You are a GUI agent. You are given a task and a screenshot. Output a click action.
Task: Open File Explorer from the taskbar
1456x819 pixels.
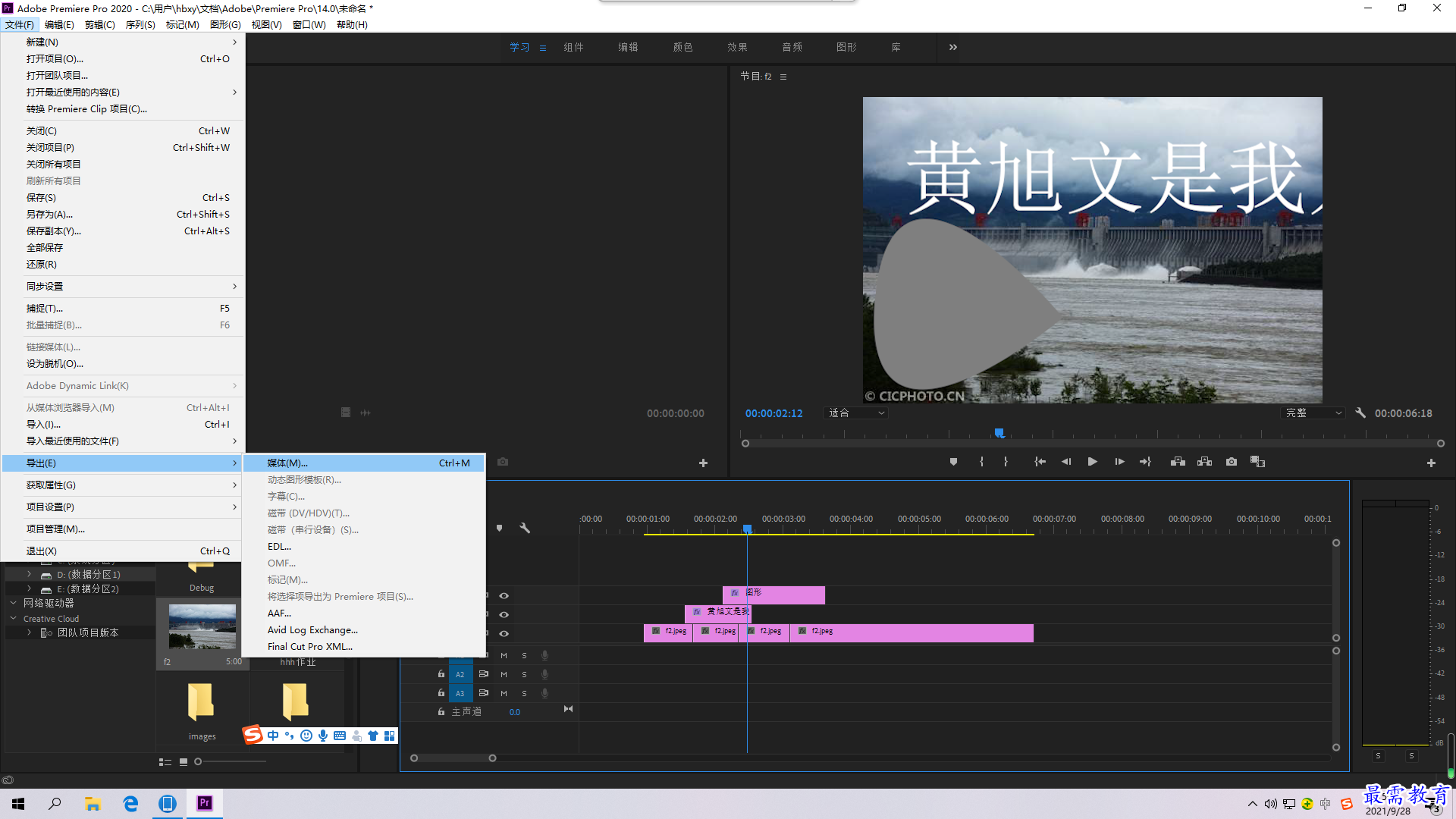[93, 804]
